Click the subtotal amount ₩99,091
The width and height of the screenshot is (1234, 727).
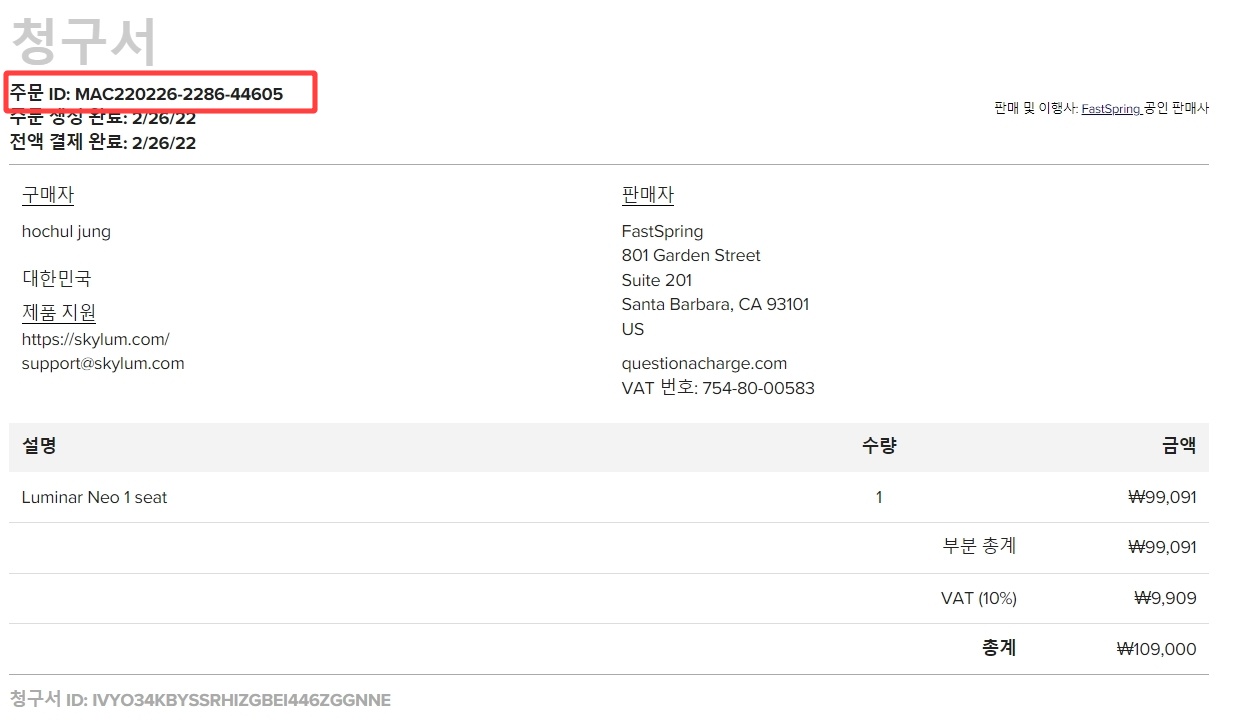click(x=1162, y=548)
